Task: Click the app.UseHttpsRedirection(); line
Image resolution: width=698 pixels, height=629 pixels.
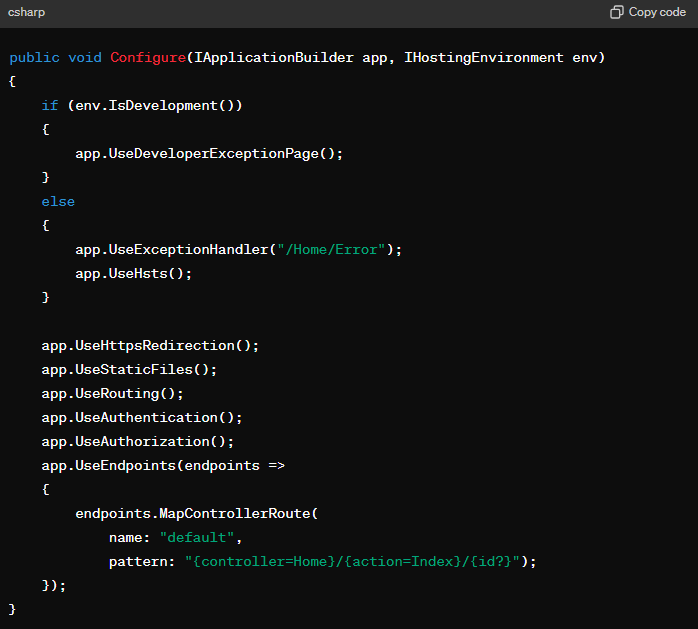Action: pos(150,346)
